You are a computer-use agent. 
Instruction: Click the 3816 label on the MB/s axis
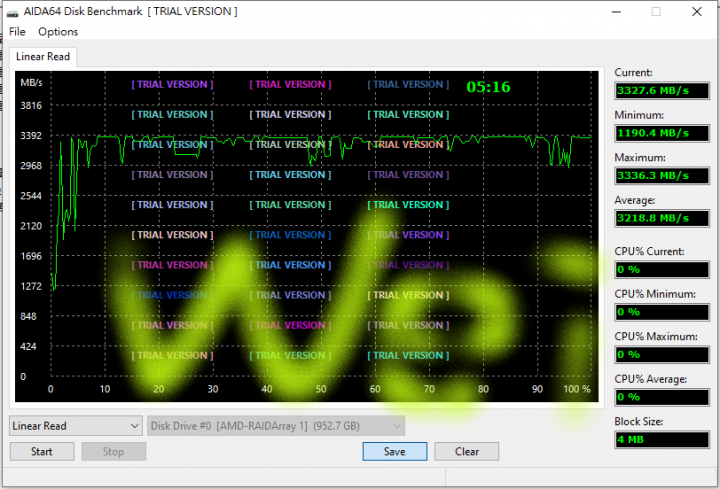pyautogui.click(x=31, y=106)
